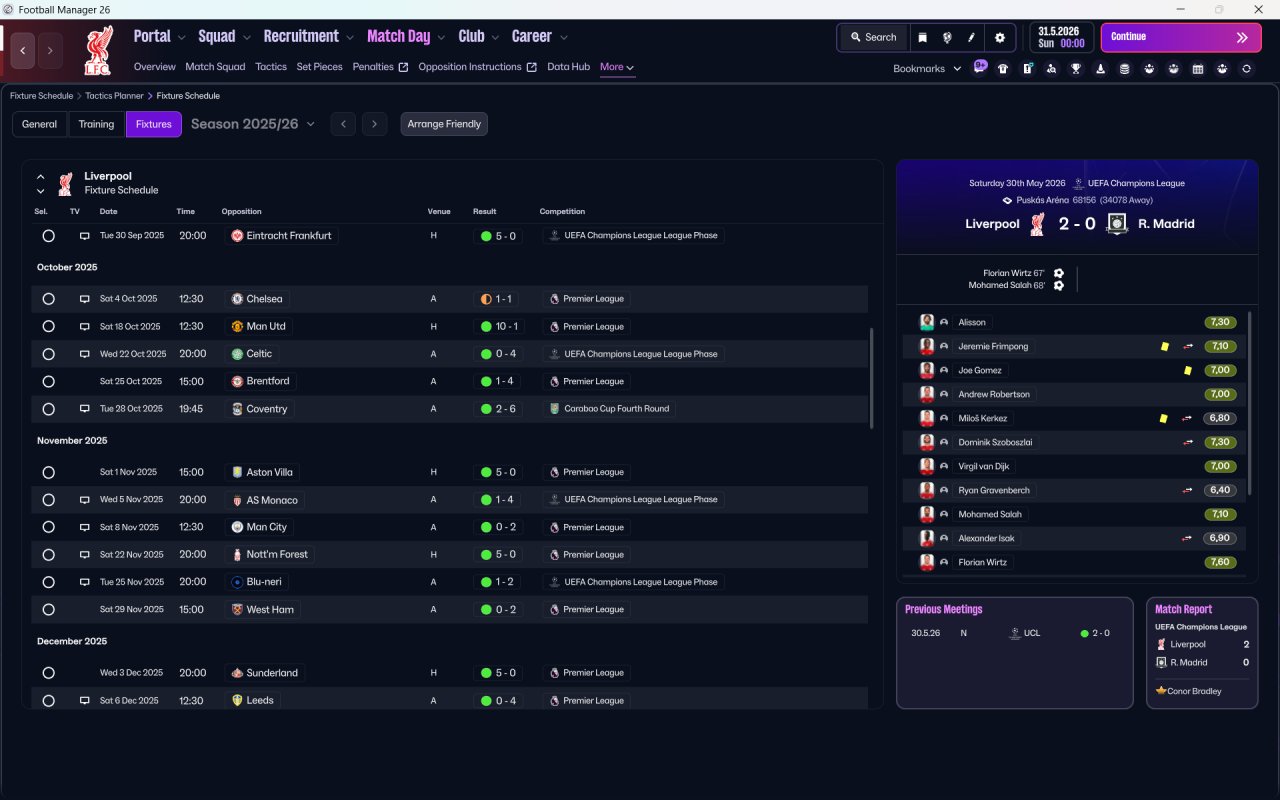Select the Chelsea fixture radio button
The width and height of the screenshot is (1280, 800).
(48, 299)
